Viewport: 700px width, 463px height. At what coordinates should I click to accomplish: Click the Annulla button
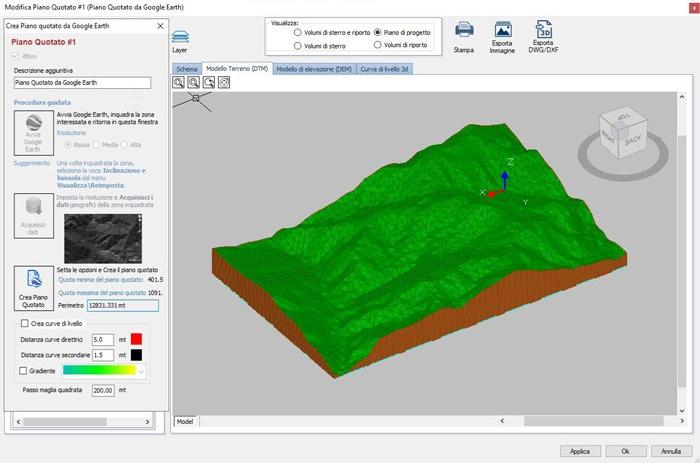(671, 451)
